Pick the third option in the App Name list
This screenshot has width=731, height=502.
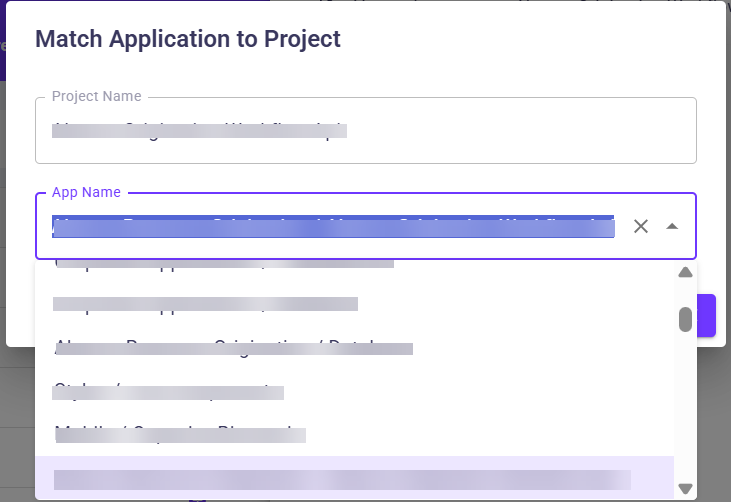click(x=233, y=347)
